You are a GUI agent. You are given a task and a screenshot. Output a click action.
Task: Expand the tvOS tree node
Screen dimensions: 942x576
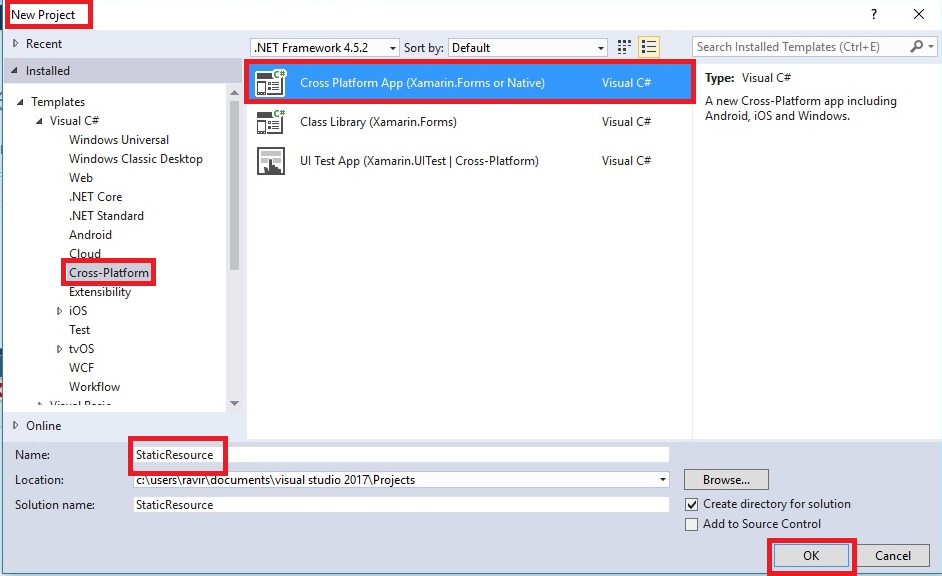pos(59,349)
